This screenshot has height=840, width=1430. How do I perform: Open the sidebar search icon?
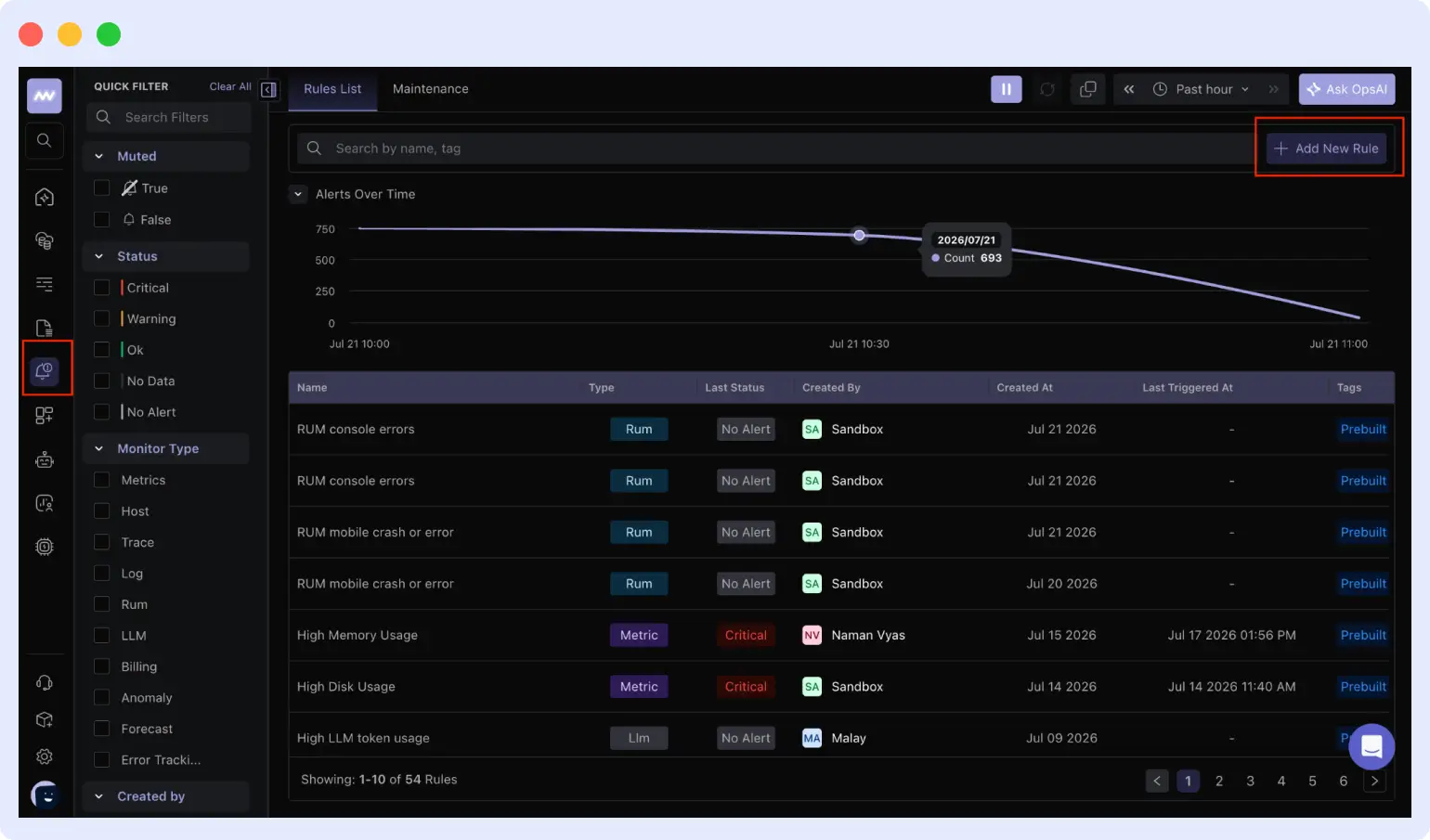tap(44, 140)
